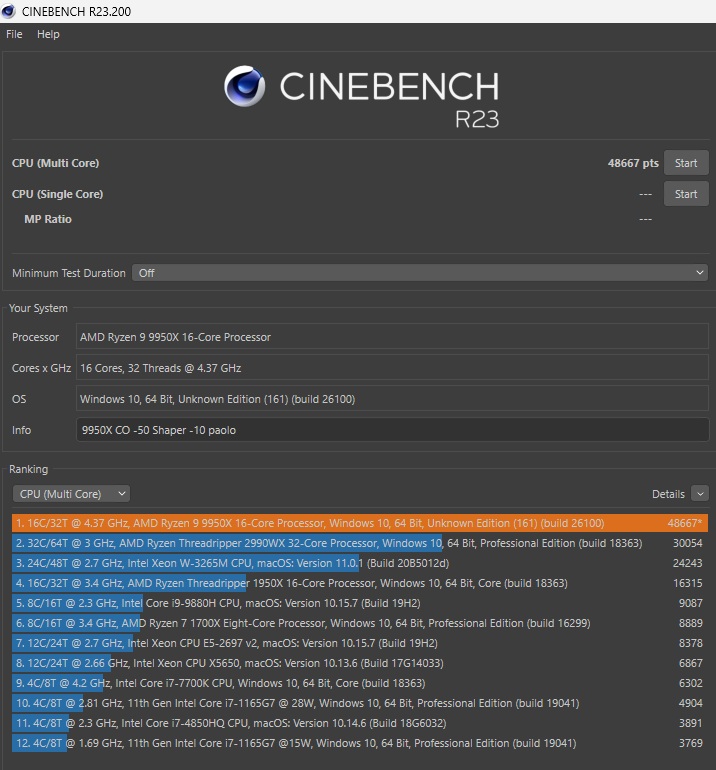Select rank 3 Xeon W-3265M row
This screenshot has width=716, height=770.
pos(360,563)
